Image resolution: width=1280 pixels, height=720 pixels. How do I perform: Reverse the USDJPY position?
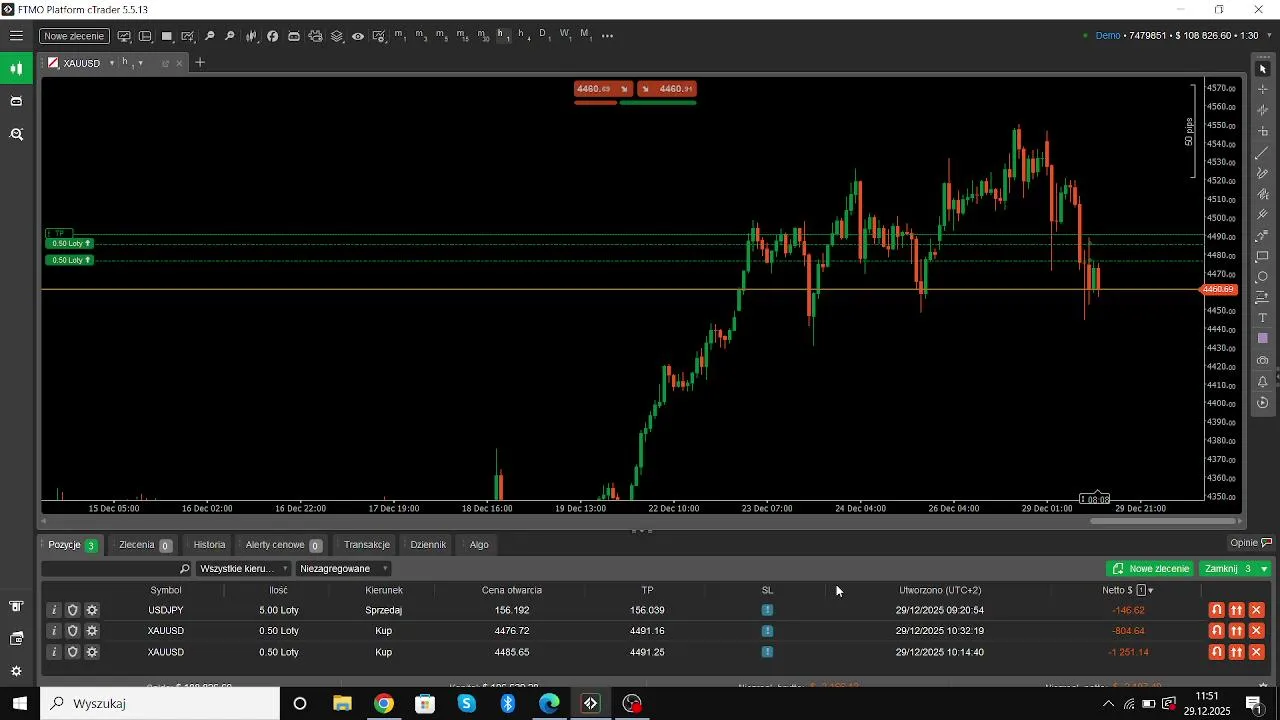pos(1216,610)
